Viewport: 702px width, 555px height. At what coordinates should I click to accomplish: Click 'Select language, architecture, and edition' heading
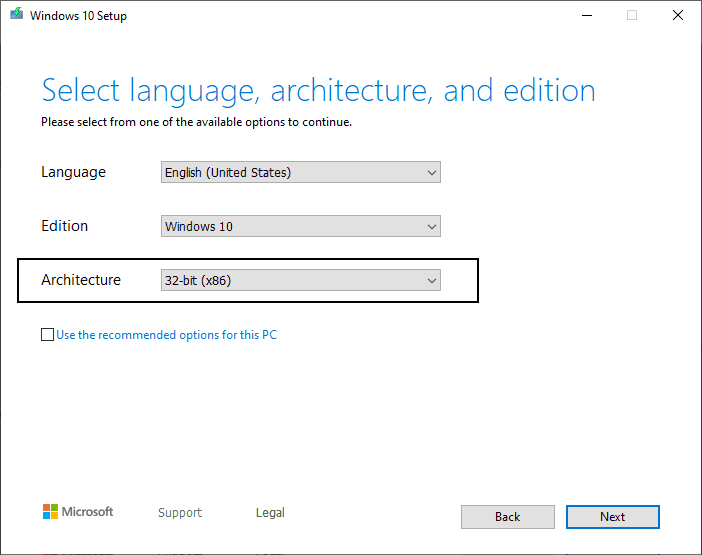point(318,91)
